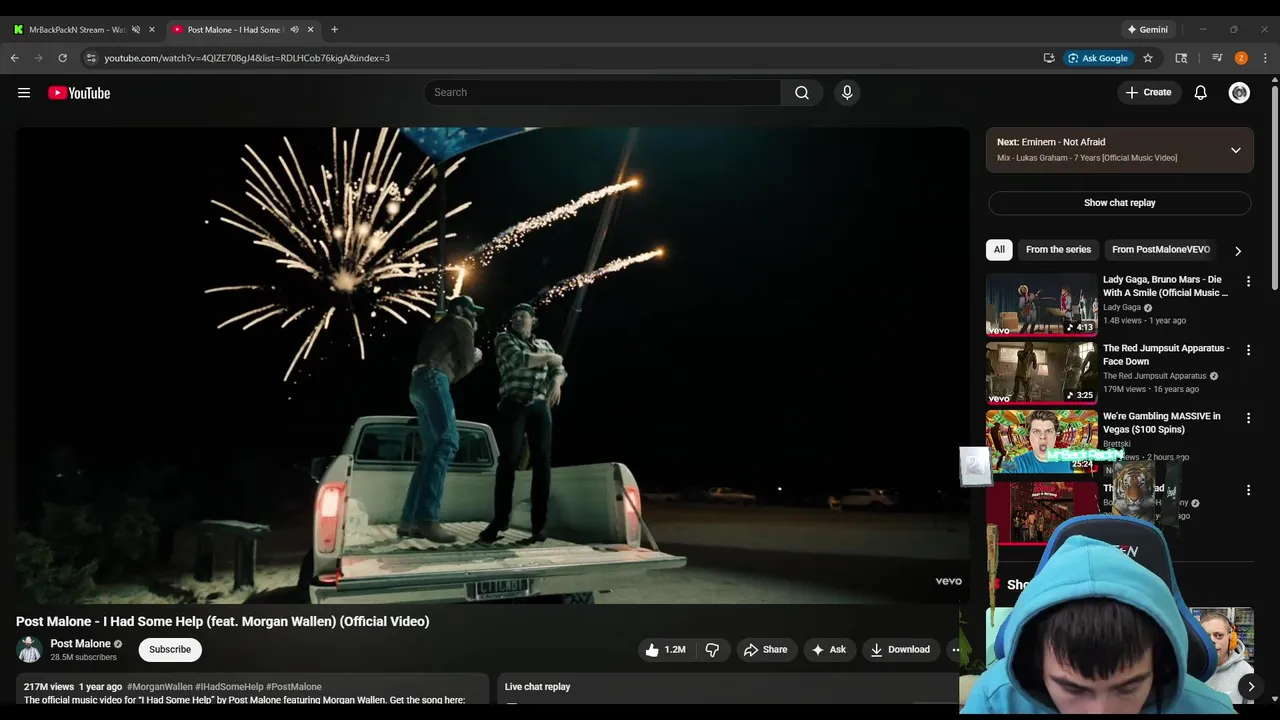Open the Create button
Image resolution: width=1280 pixels, height=720 pixels.
tap(1148, 92)
